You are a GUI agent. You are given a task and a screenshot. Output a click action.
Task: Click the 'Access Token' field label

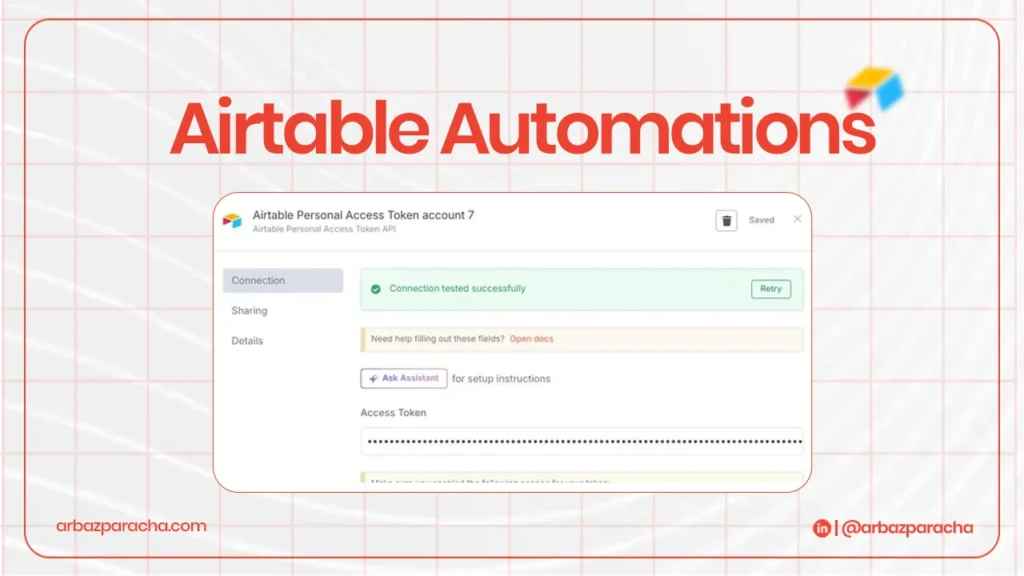coord(393,413)
